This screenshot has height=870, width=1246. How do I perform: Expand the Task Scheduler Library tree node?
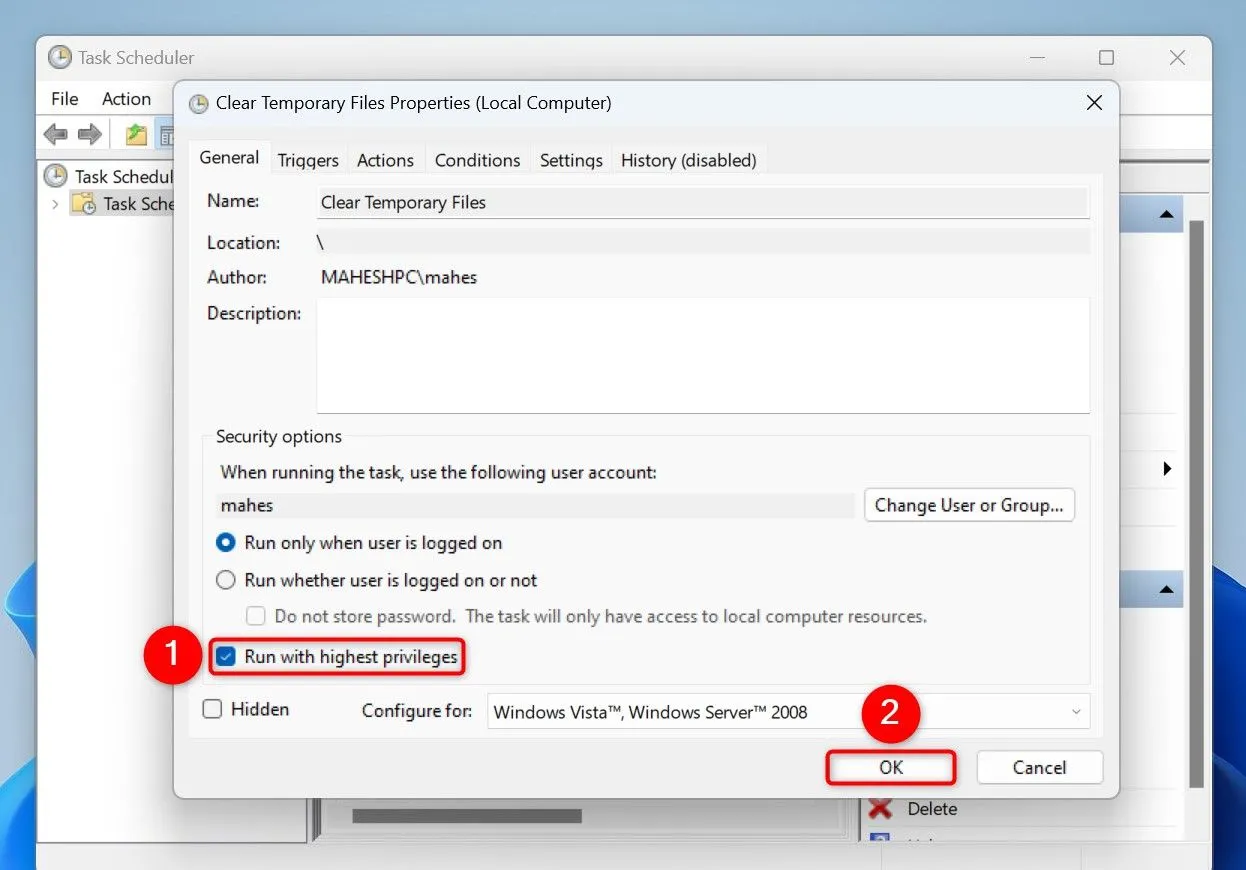(57, 203)
